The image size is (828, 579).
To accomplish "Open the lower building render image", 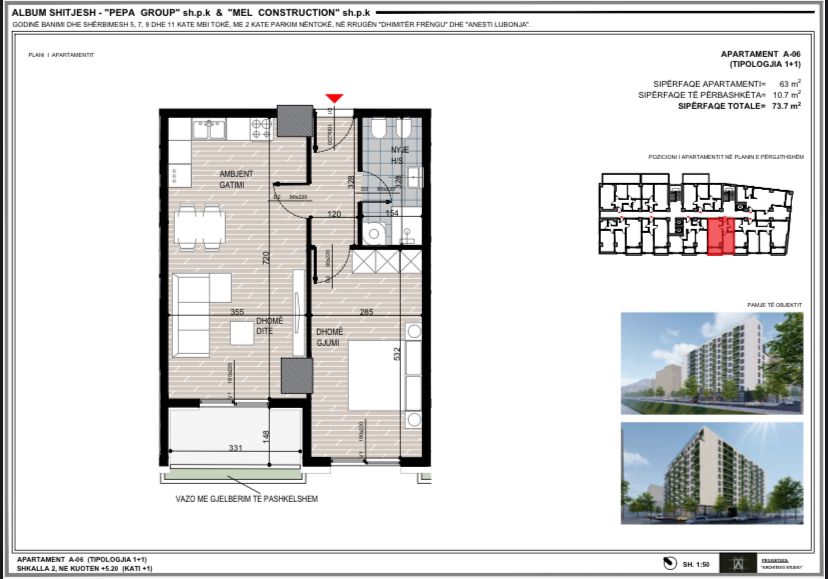I will [711, 473].
